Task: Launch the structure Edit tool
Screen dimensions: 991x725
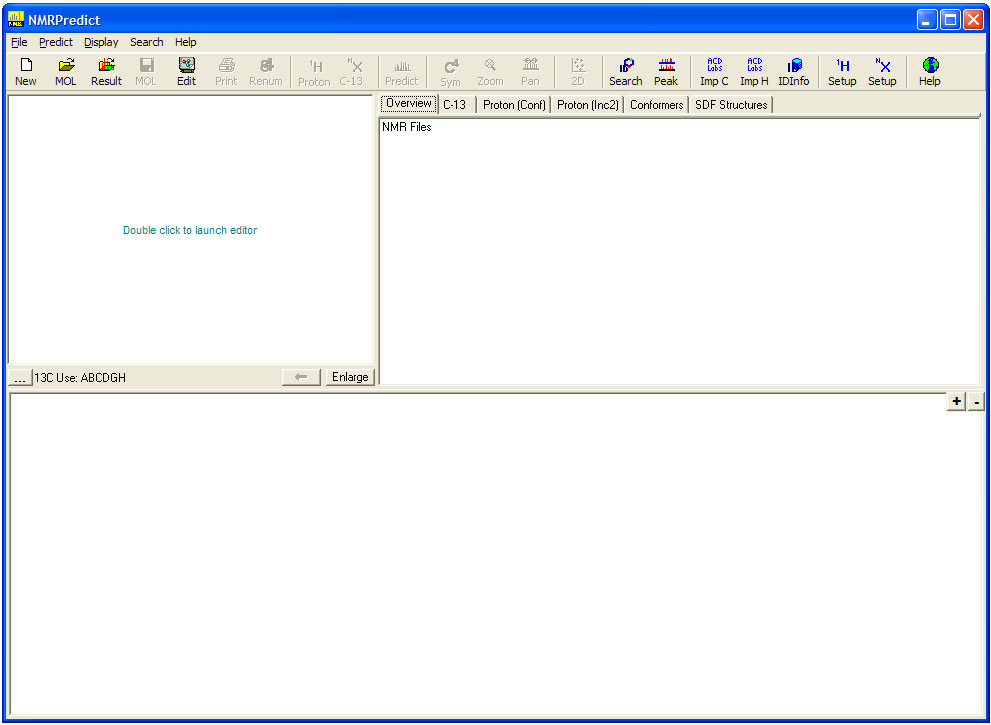Action: (186, 72)
